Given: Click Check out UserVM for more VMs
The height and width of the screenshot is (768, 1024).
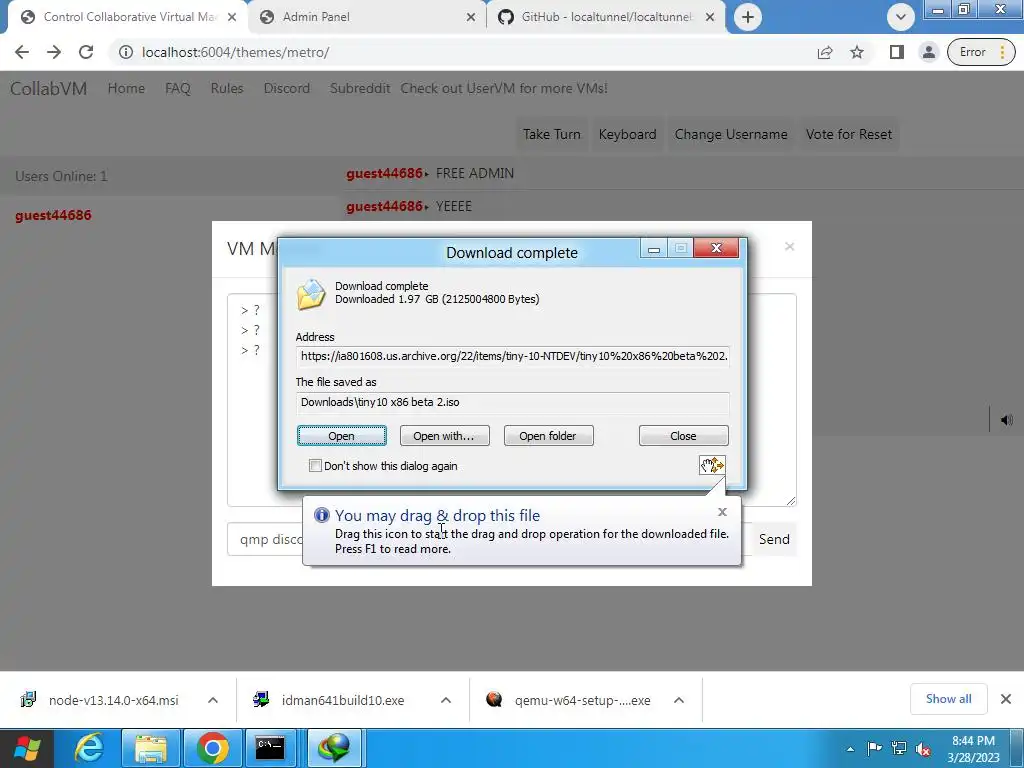Looking at the screenshot, I should pos(504,88).
